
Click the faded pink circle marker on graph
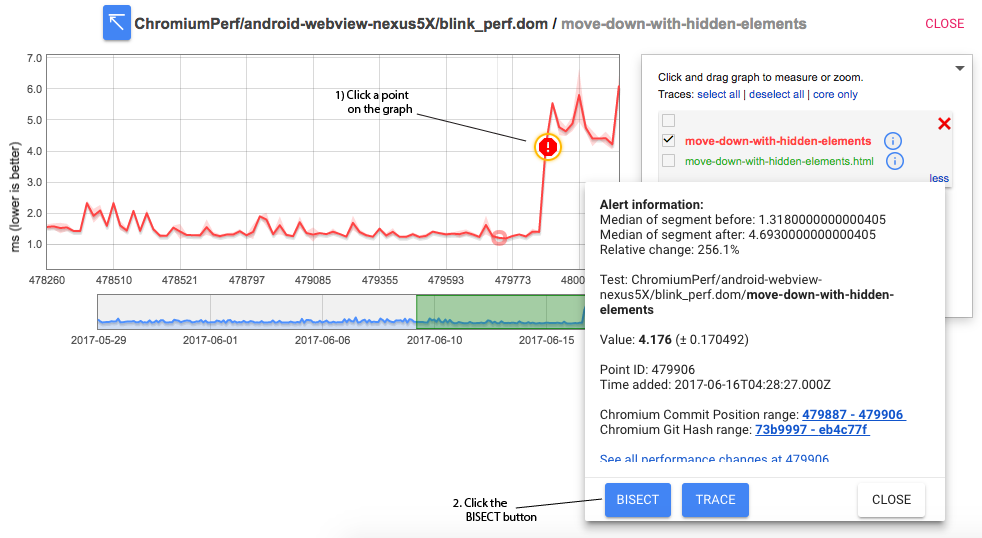(499, 238)
